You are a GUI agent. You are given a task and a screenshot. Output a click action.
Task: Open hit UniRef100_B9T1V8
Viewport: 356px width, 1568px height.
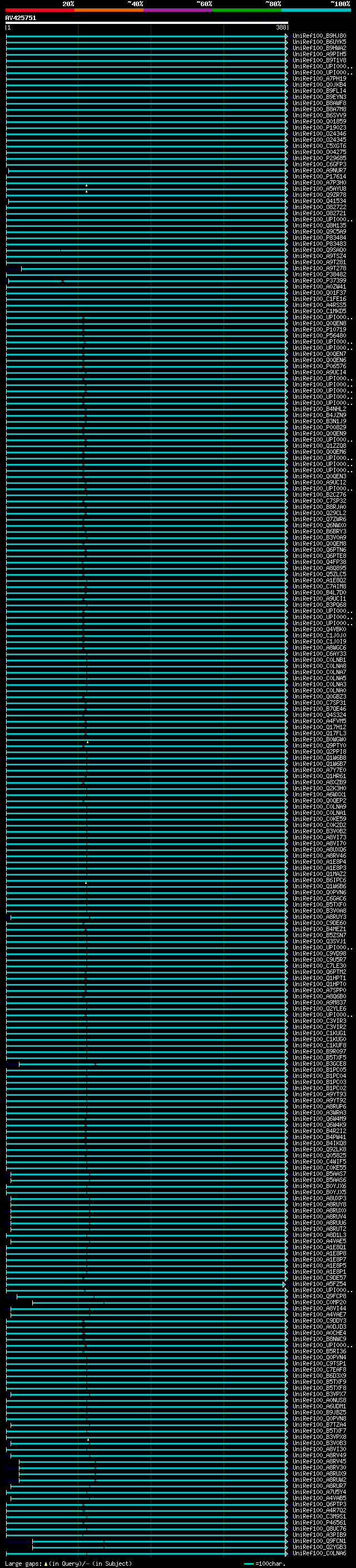pyautogui.click(x=319, y=60)
